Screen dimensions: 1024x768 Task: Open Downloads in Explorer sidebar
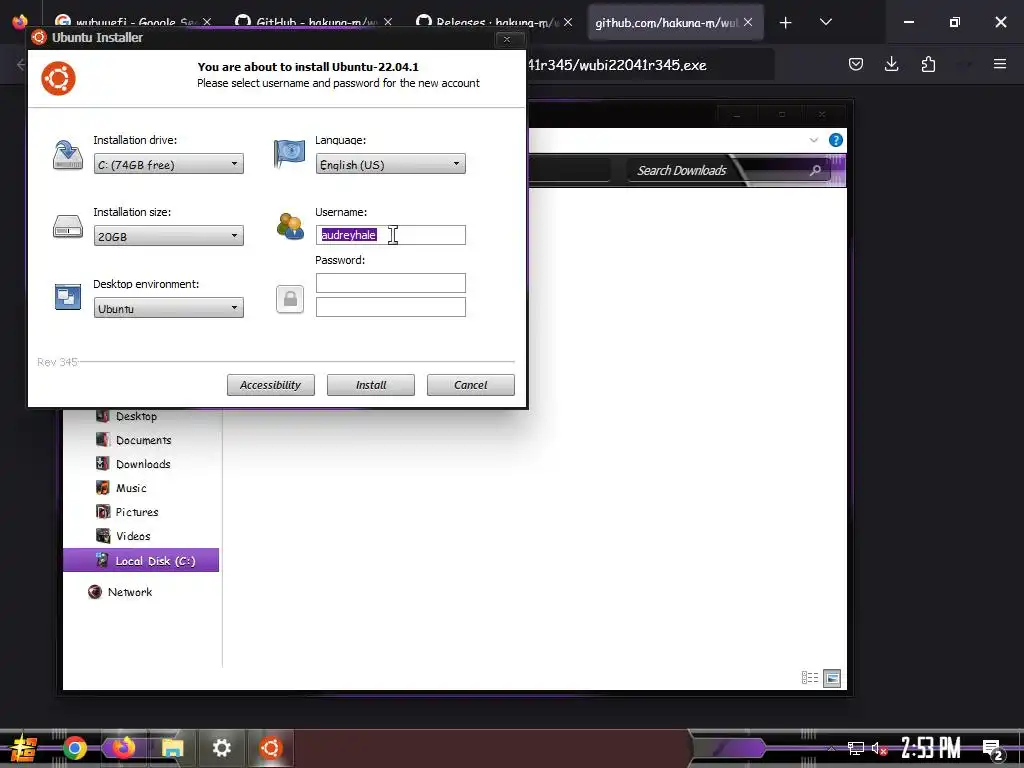point(133,464)
